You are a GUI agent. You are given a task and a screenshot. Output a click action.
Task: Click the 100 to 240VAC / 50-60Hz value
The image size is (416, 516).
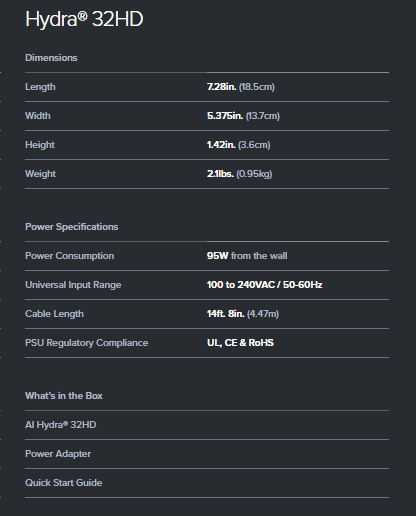(264, 285)
